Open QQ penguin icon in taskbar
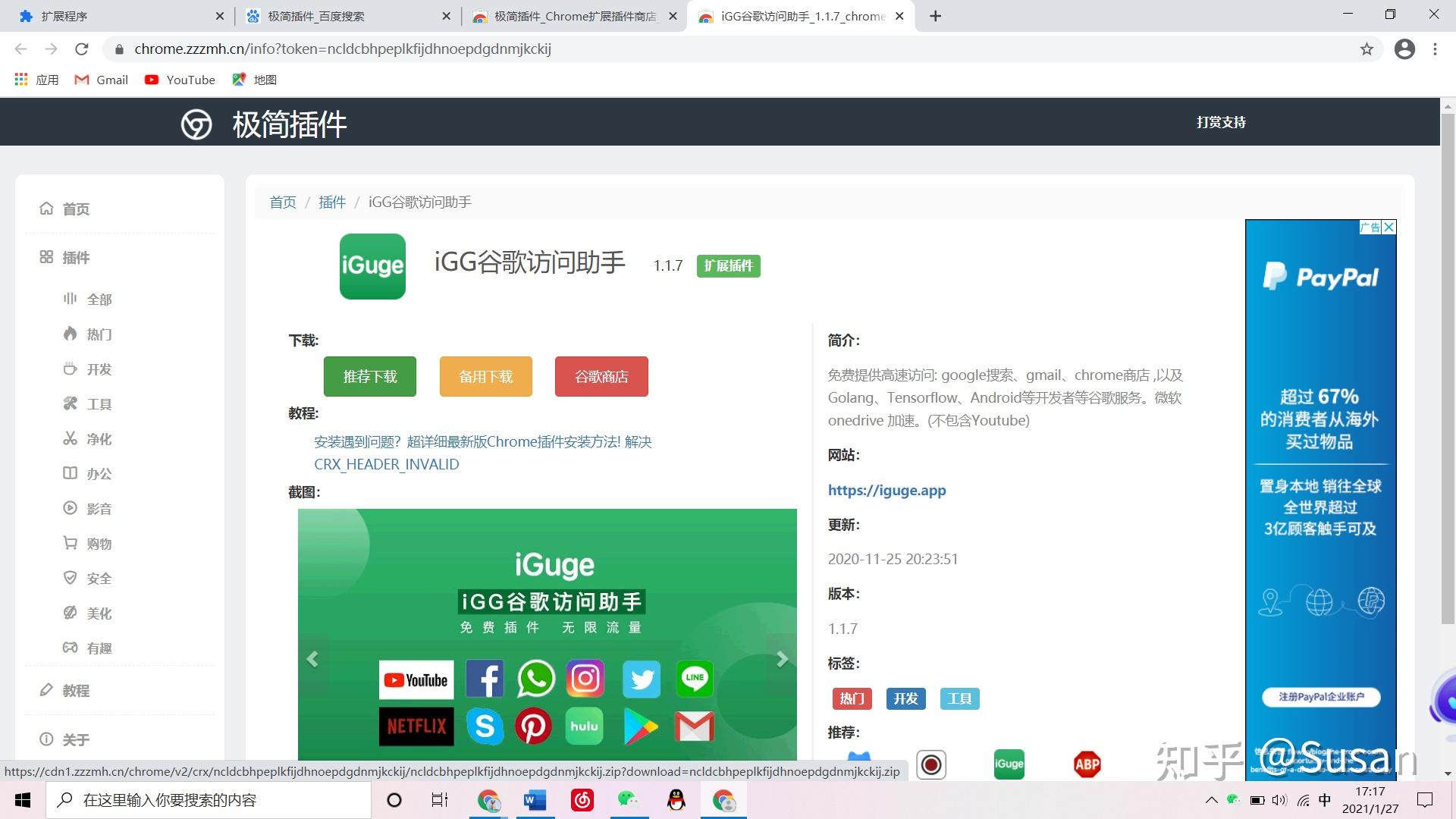Screen dimensions: 1456x819 (x=676, y=800)
